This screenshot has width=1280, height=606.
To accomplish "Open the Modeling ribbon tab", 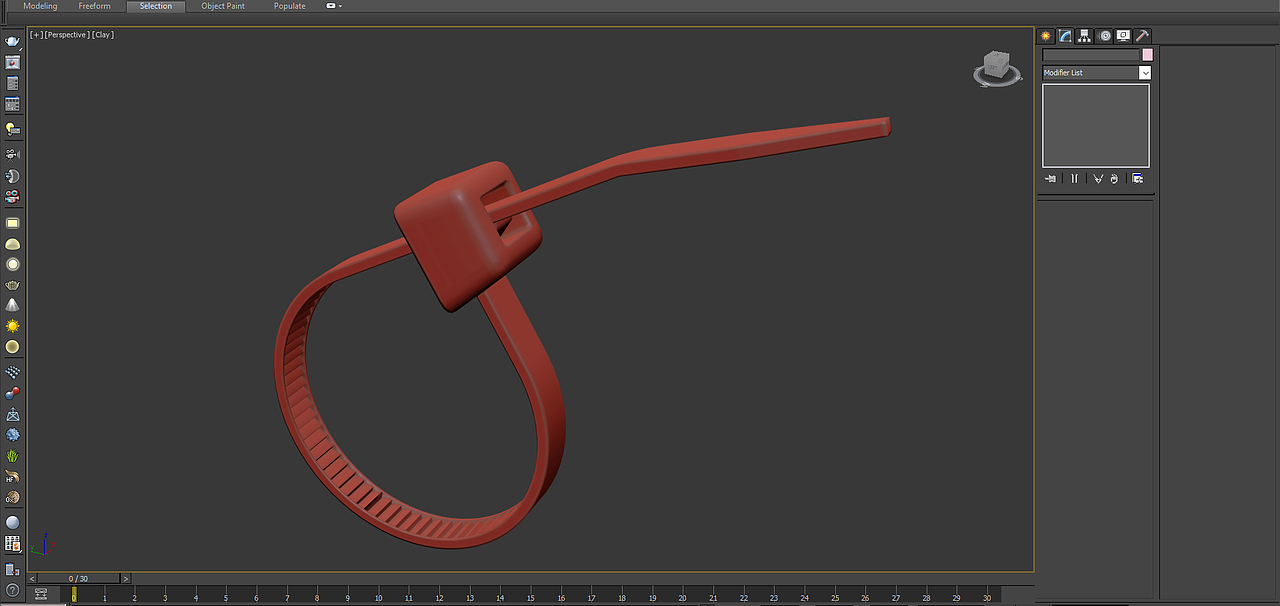I will 40,6.
